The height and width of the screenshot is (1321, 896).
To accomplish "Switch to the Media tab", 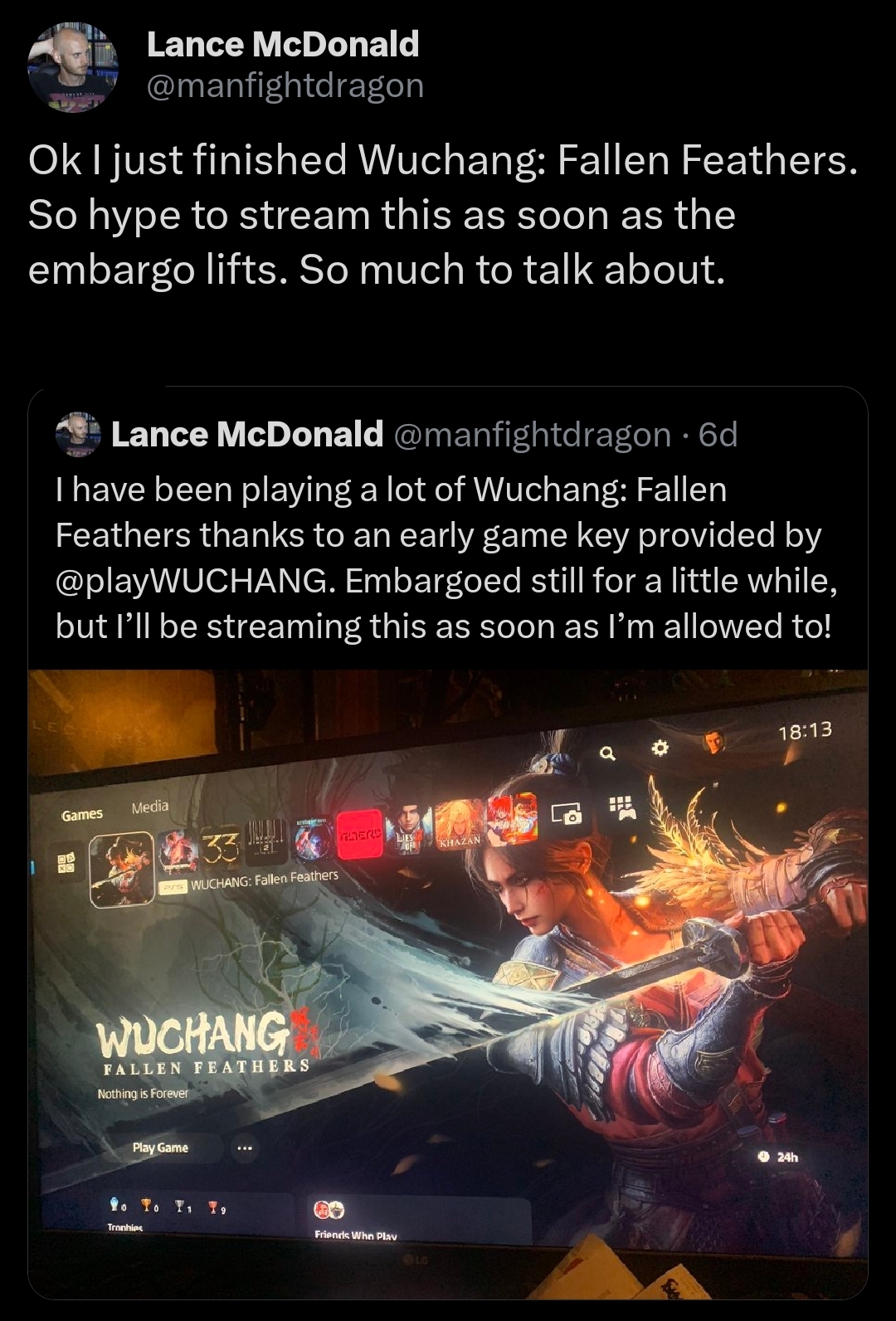I will coord(149,807).
